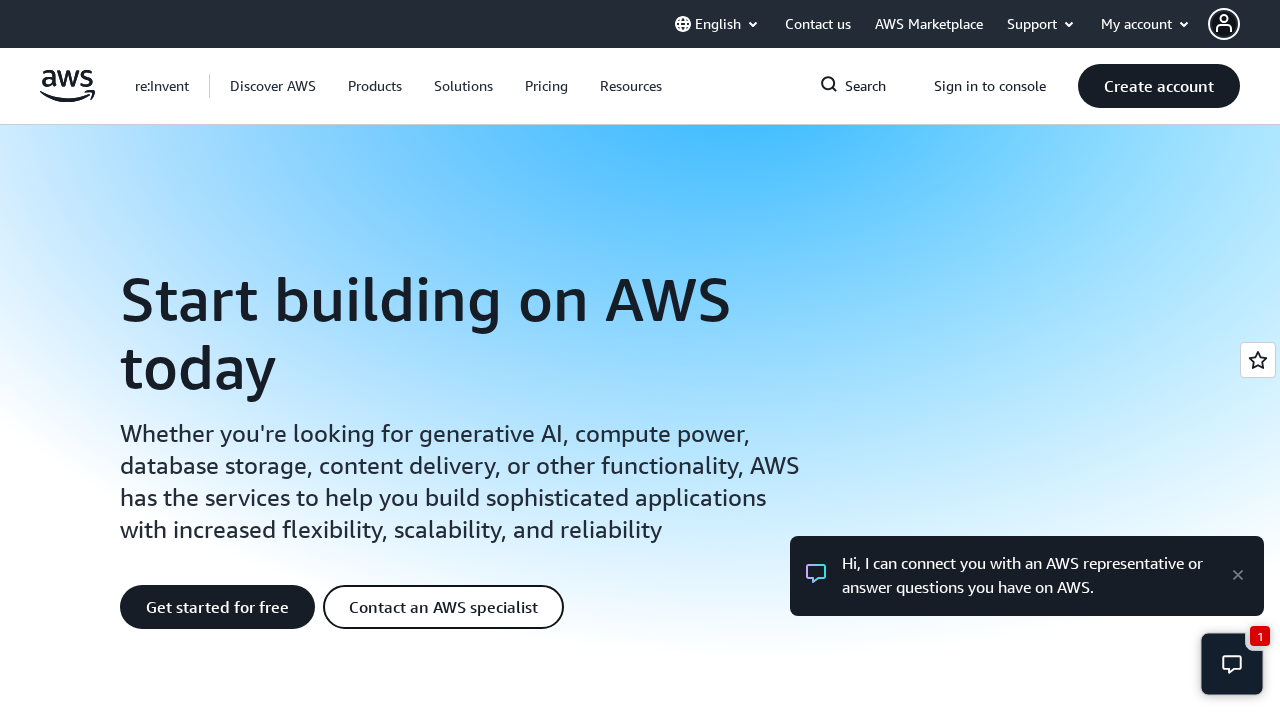The height and width of the screenshot is (720, 1280).
Task: Open AWS Marketplace link
Action: (928, 23)
